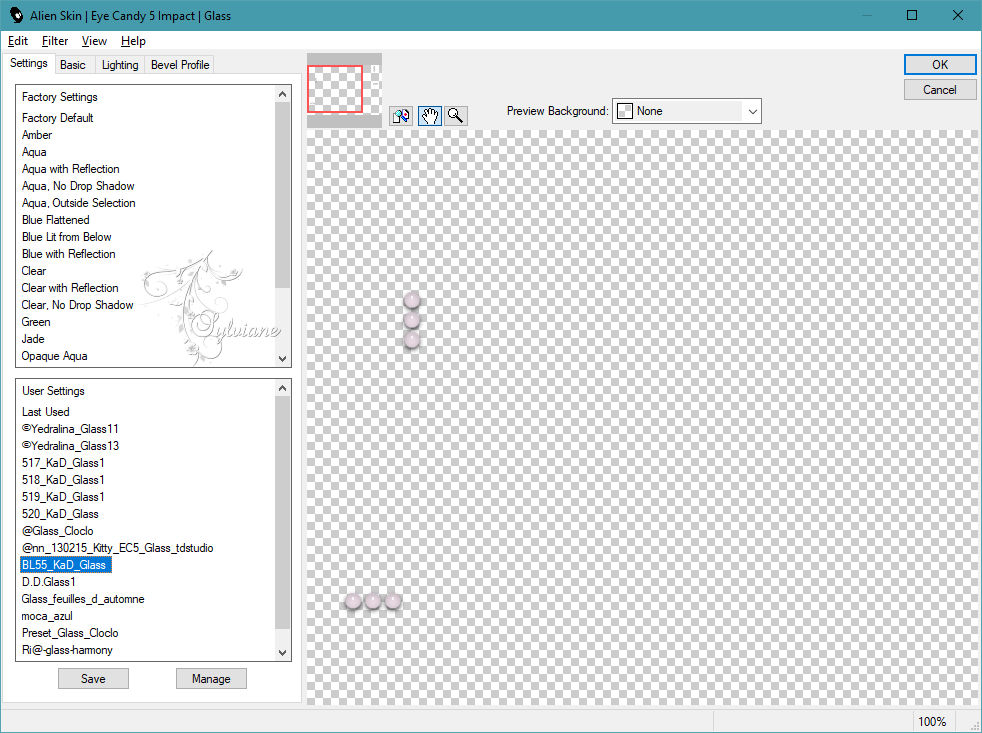Click the 100% zoom level in status bar
The width and height of the screenshot is (982, 733).
coord(932,722)
